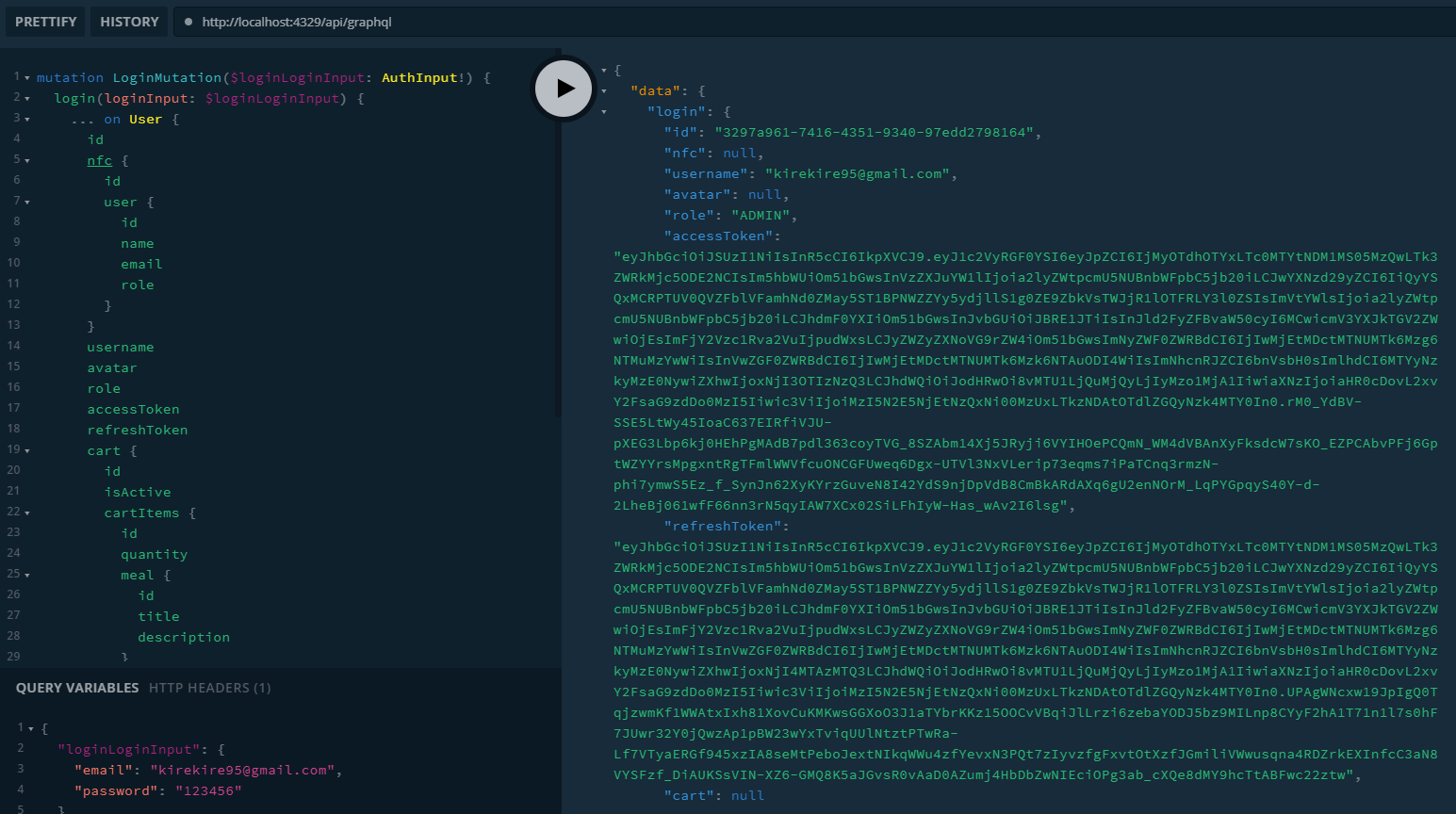The image size is (1456, 814).
Task: Collapse the '... on User' fragment on line 3
Action: click(x=27, y=120)
